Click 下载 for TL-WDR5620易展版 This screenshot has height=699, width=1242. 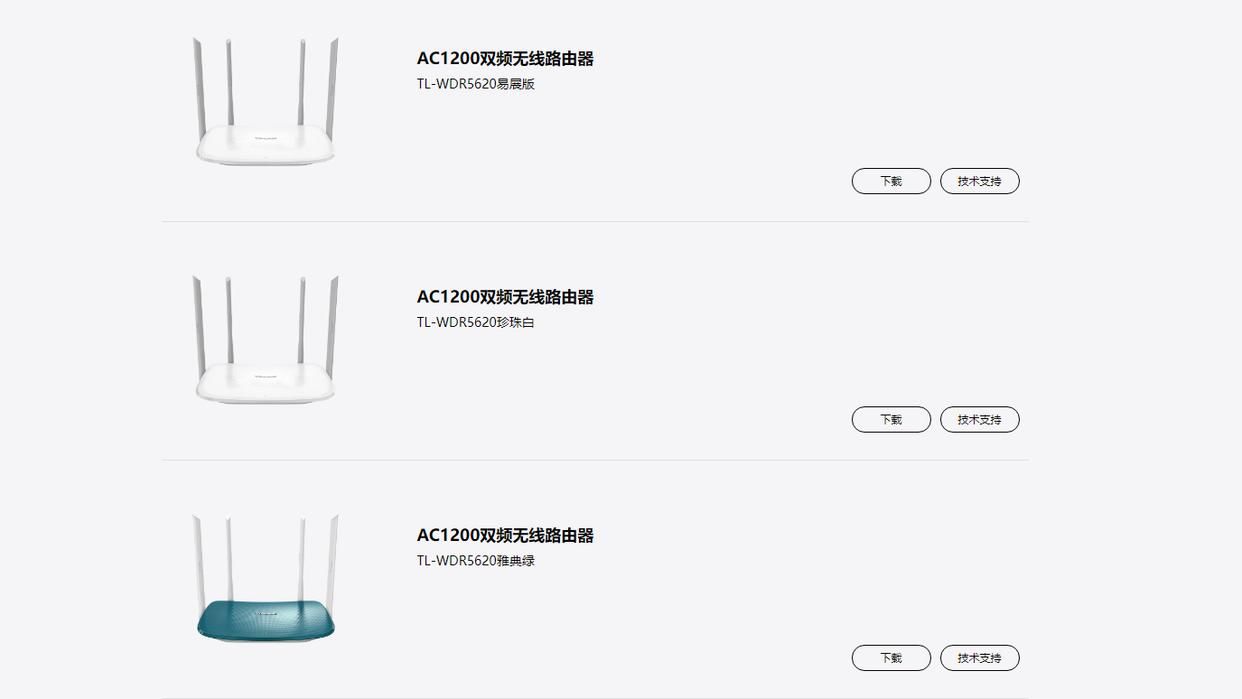pyautogui.click(x=891, y=181)
